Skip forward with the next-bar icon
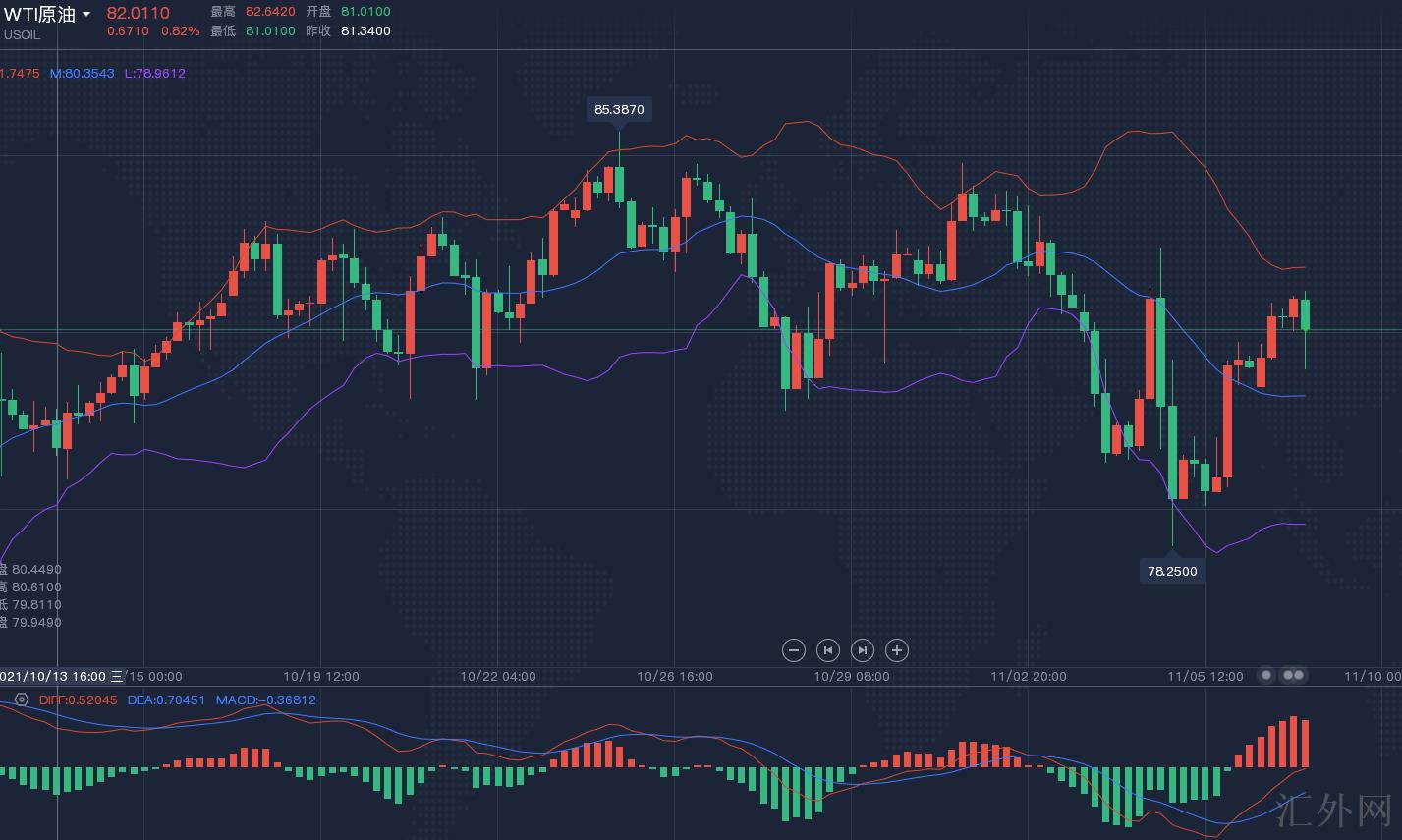Image resolution: width=1402 pixels, height=840 pixels. tap(862, 650)
